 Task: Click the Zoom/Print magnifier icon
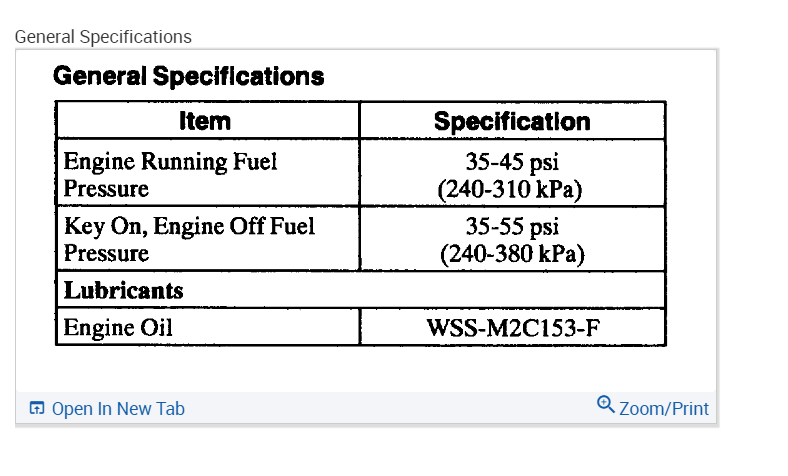click(605, 404)
